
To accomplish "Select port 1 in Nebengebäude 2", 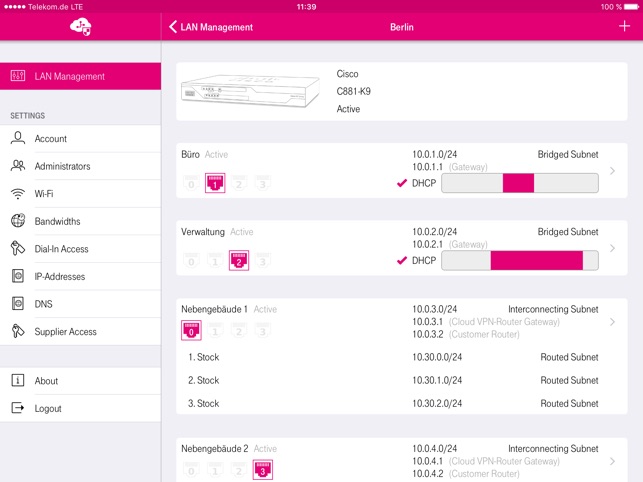I will click(215, 470).
